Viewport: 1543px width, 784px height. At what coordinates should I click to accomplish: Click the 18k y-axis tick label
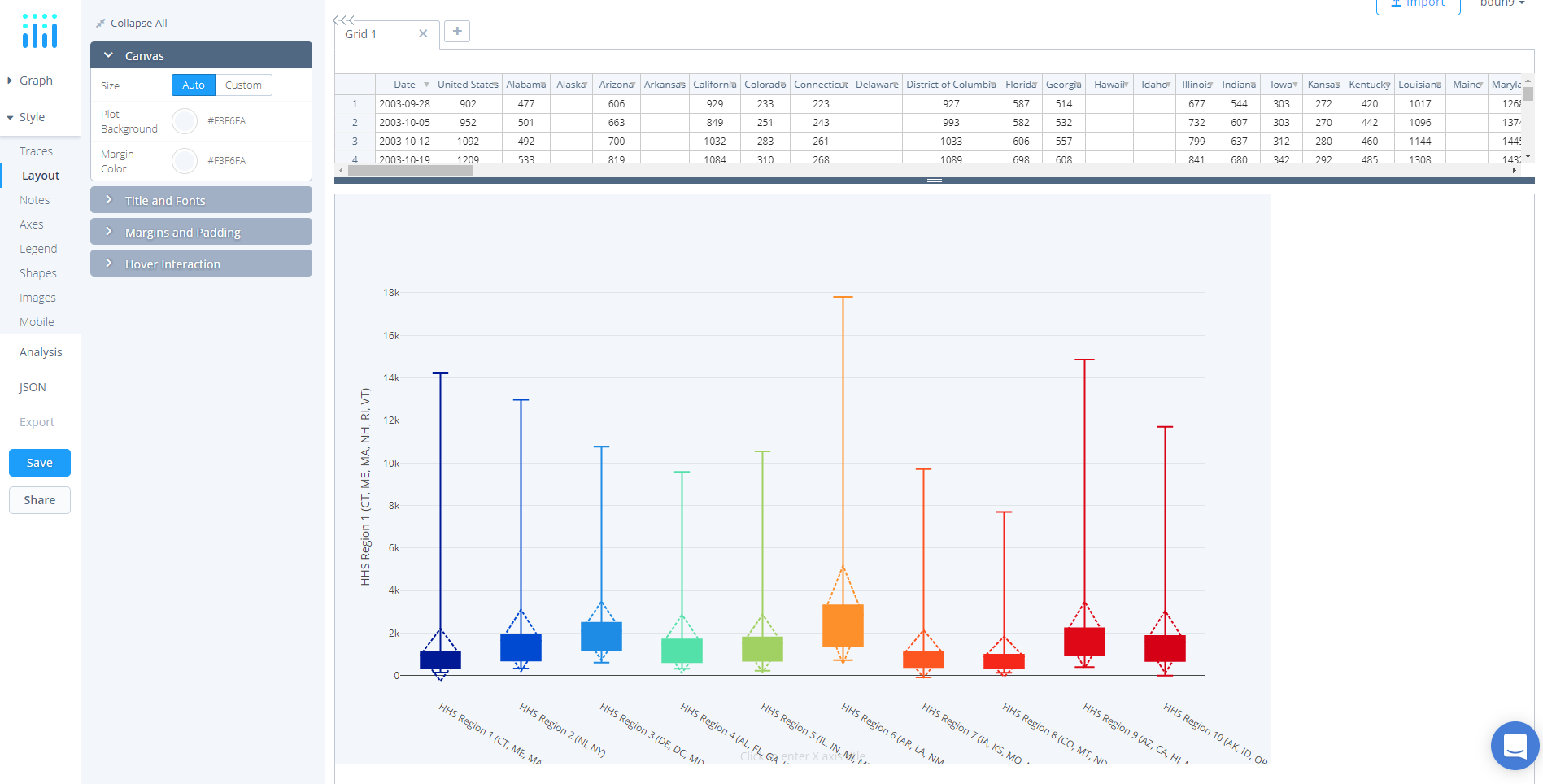point(391,293)
